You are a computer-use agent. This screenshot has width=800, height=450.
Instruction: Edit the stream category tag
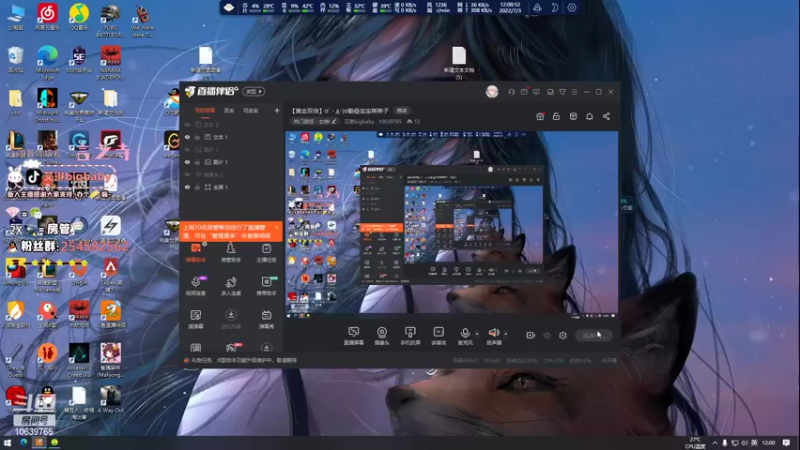[314, 121]
